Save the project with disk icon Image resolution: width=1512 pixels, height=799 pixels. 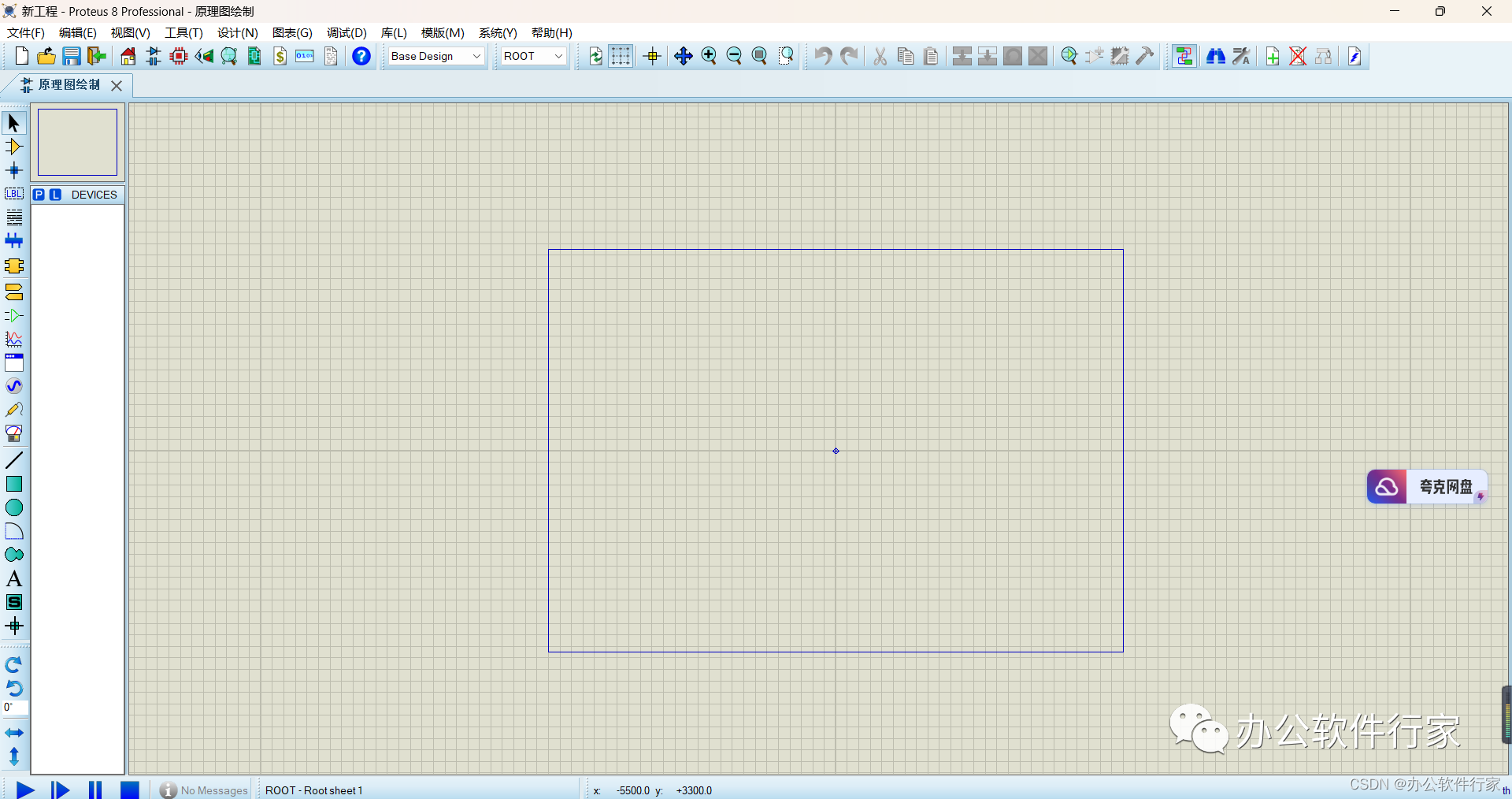(72, 56)
